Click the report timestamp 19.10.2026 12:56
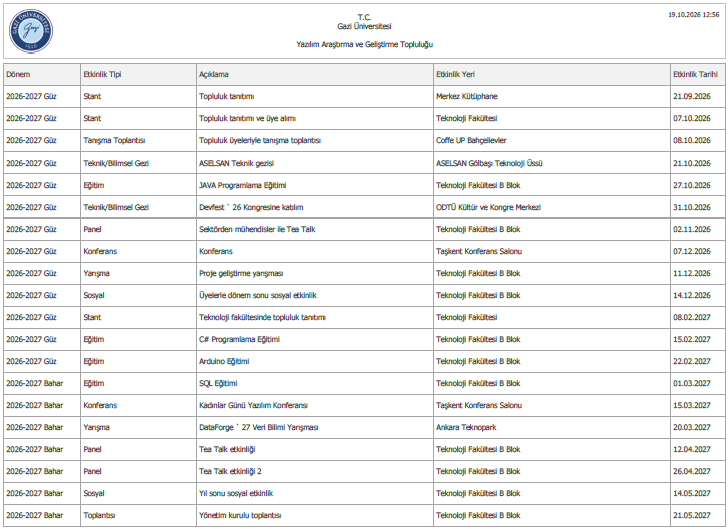The width and height of the screenshot is (728, 529). (x=693, y=15)
